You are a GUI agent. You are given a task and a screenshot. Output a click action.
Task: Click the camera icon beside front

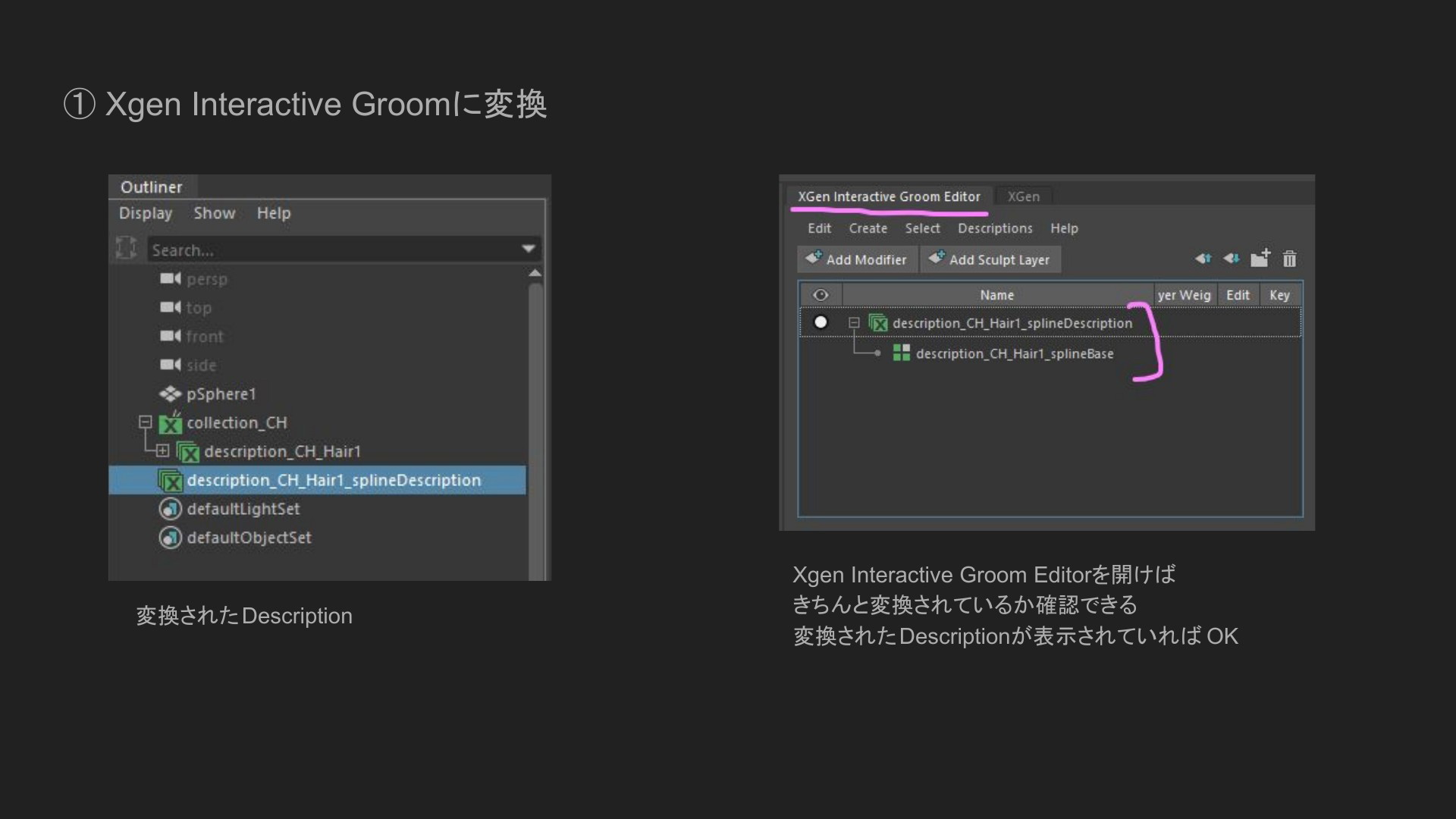click(170, 336)
